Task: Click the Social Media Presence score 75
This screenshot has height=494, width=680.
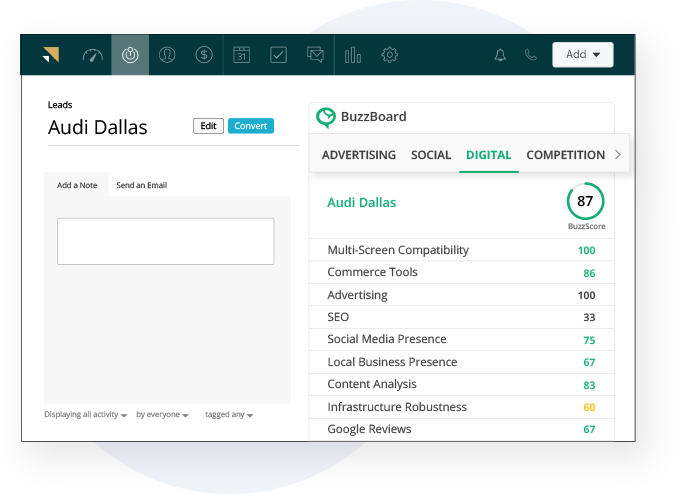Action: 589,340
